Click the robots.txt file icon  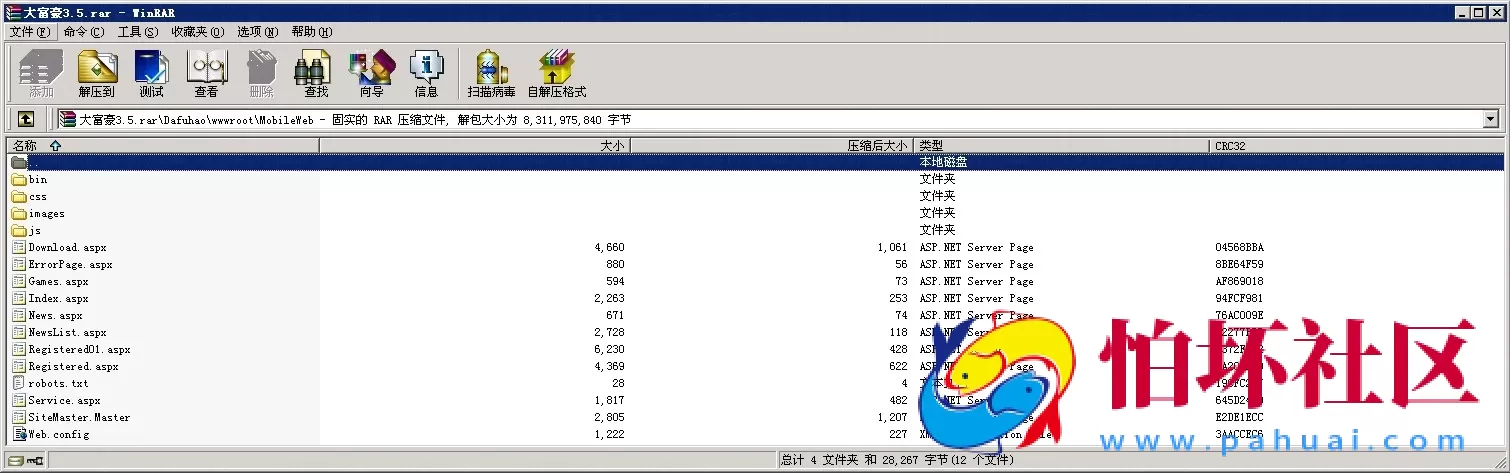tap(19, 383)
